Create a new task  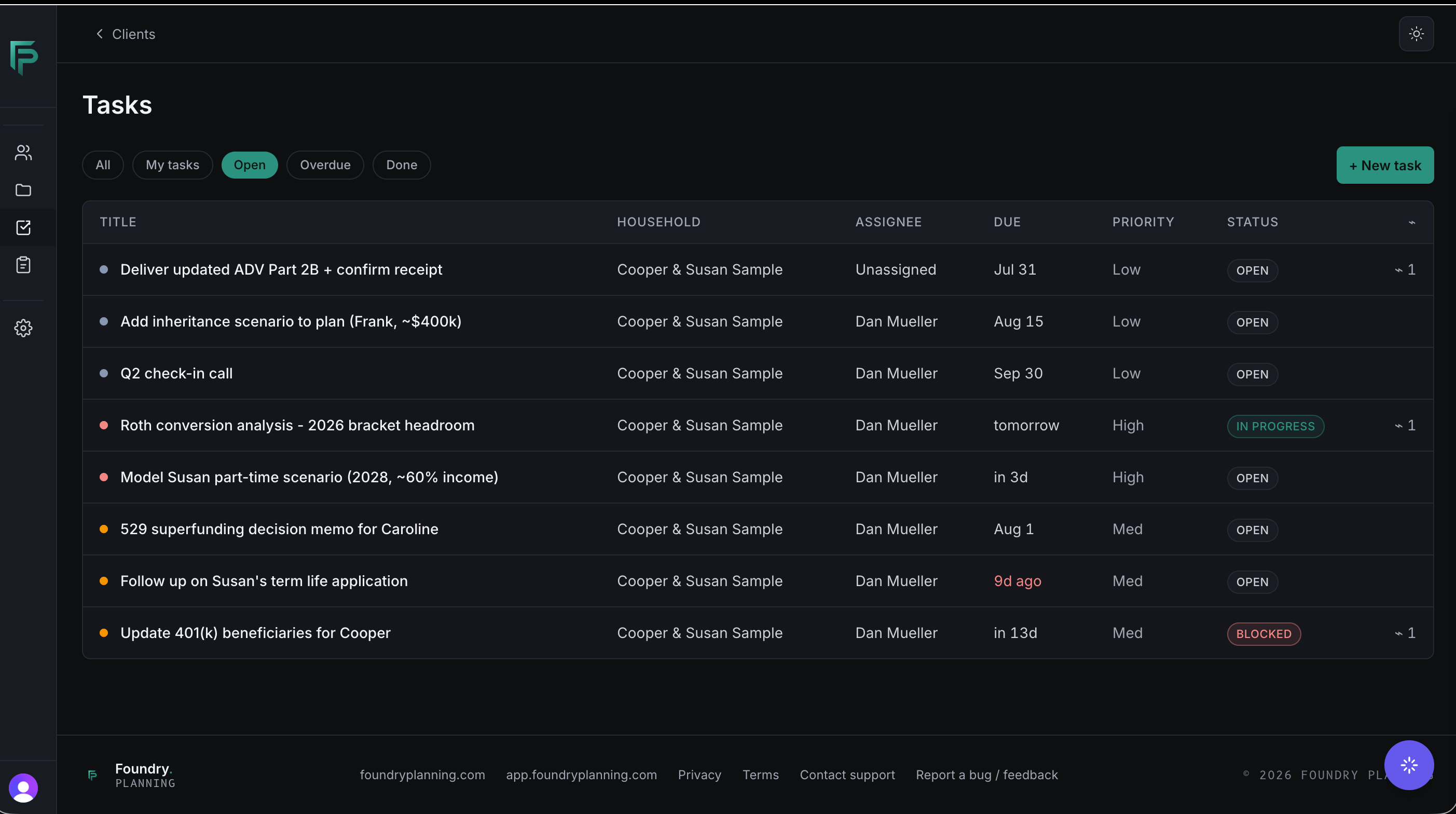(1385, 165)
